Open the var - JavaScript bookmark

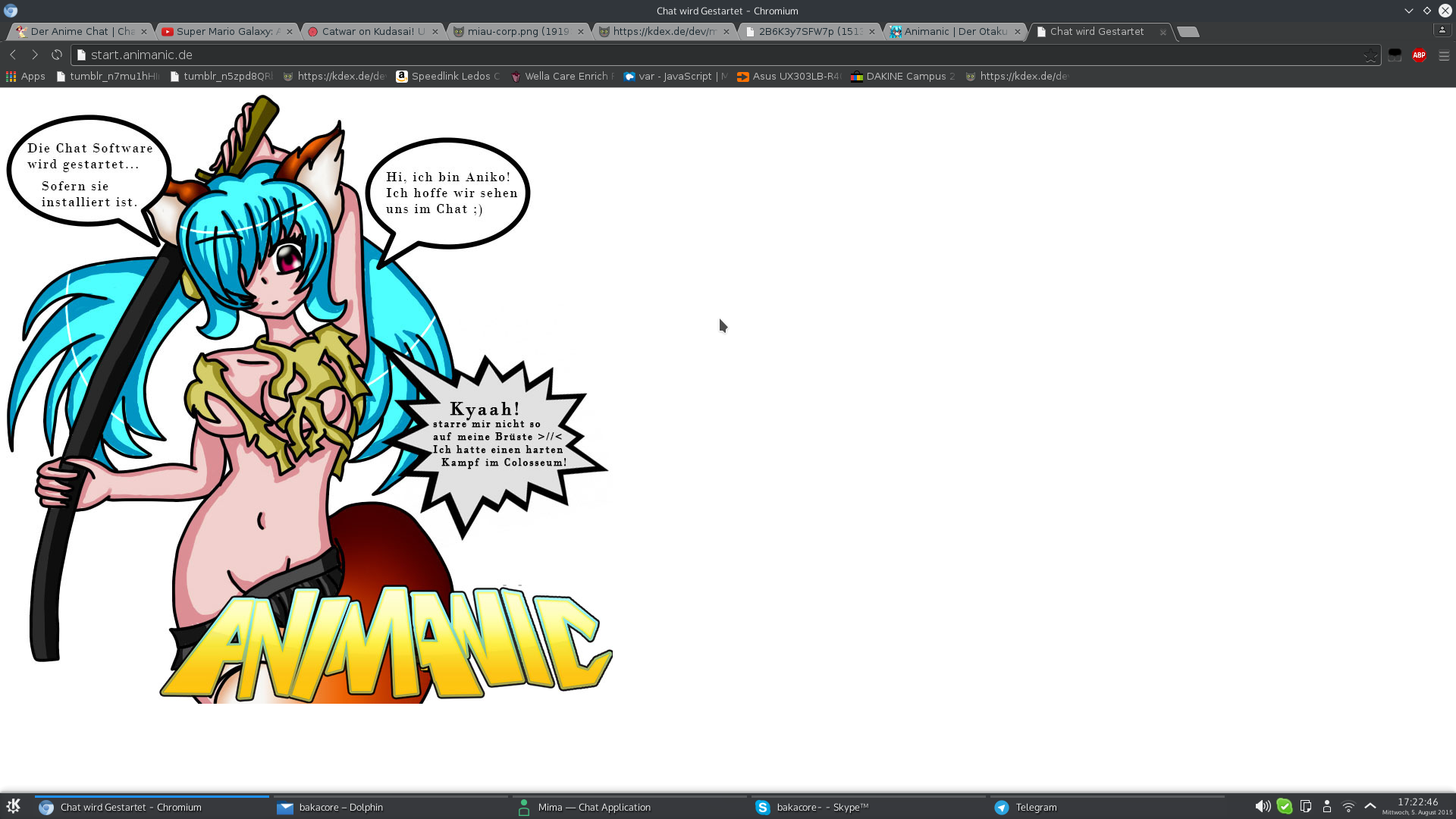tap(676, 76)
